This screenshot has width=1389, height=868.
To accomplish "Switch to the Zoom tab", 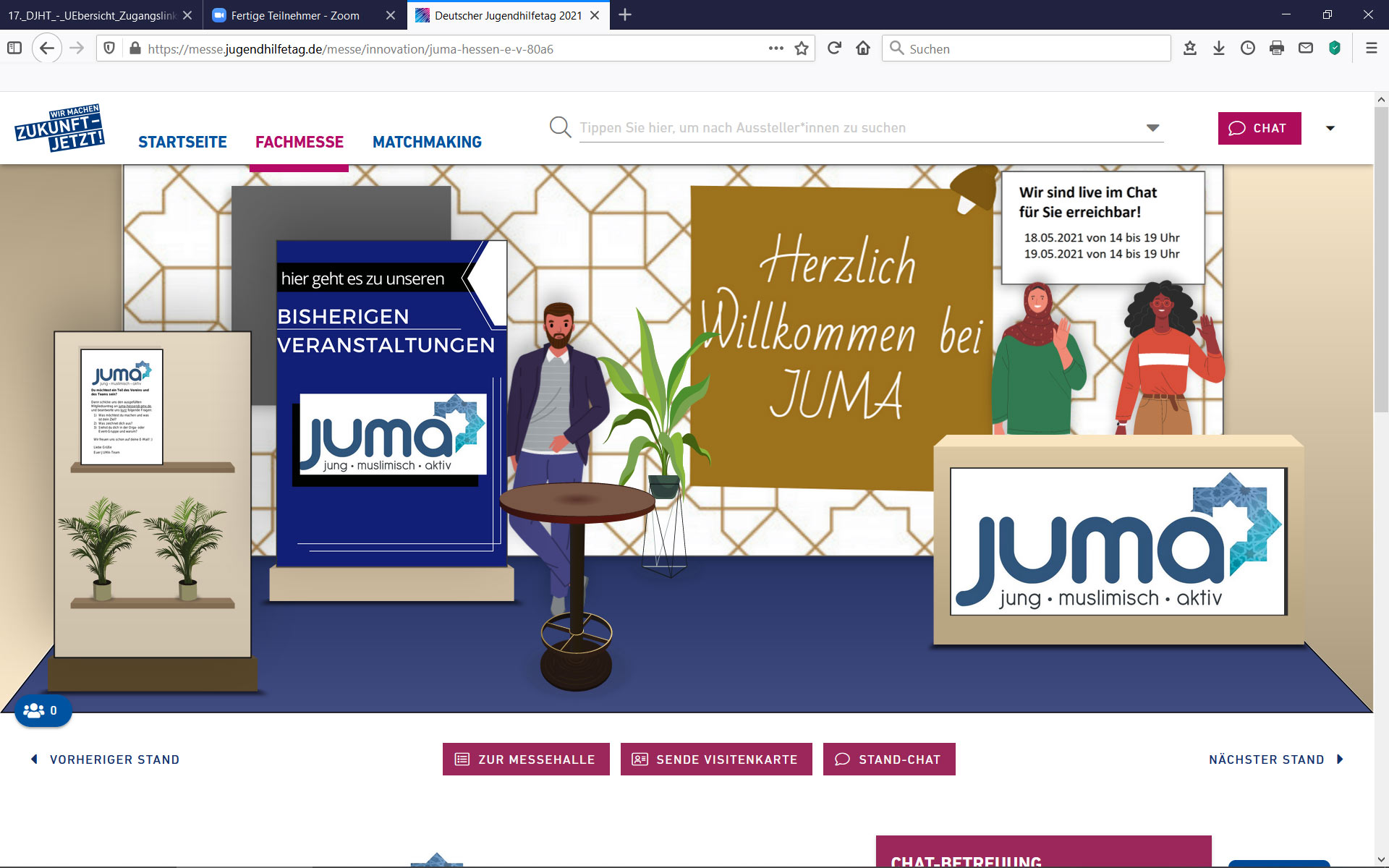I will pos(297,15).
